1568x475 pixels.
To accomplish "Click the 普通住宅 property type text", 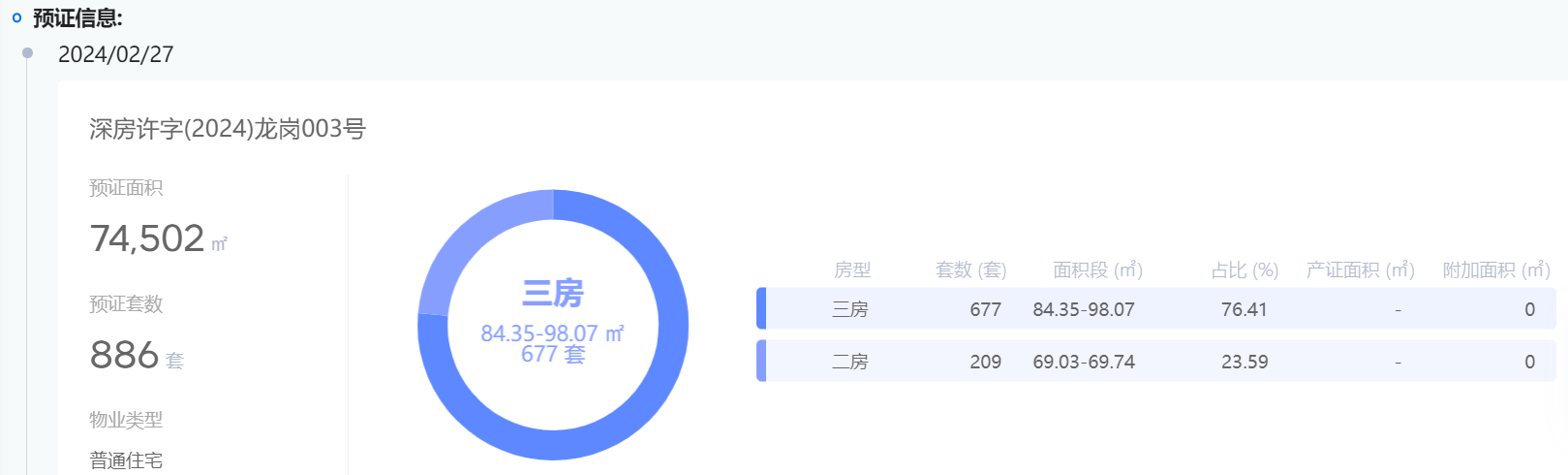I will click(x=126, y=460).
